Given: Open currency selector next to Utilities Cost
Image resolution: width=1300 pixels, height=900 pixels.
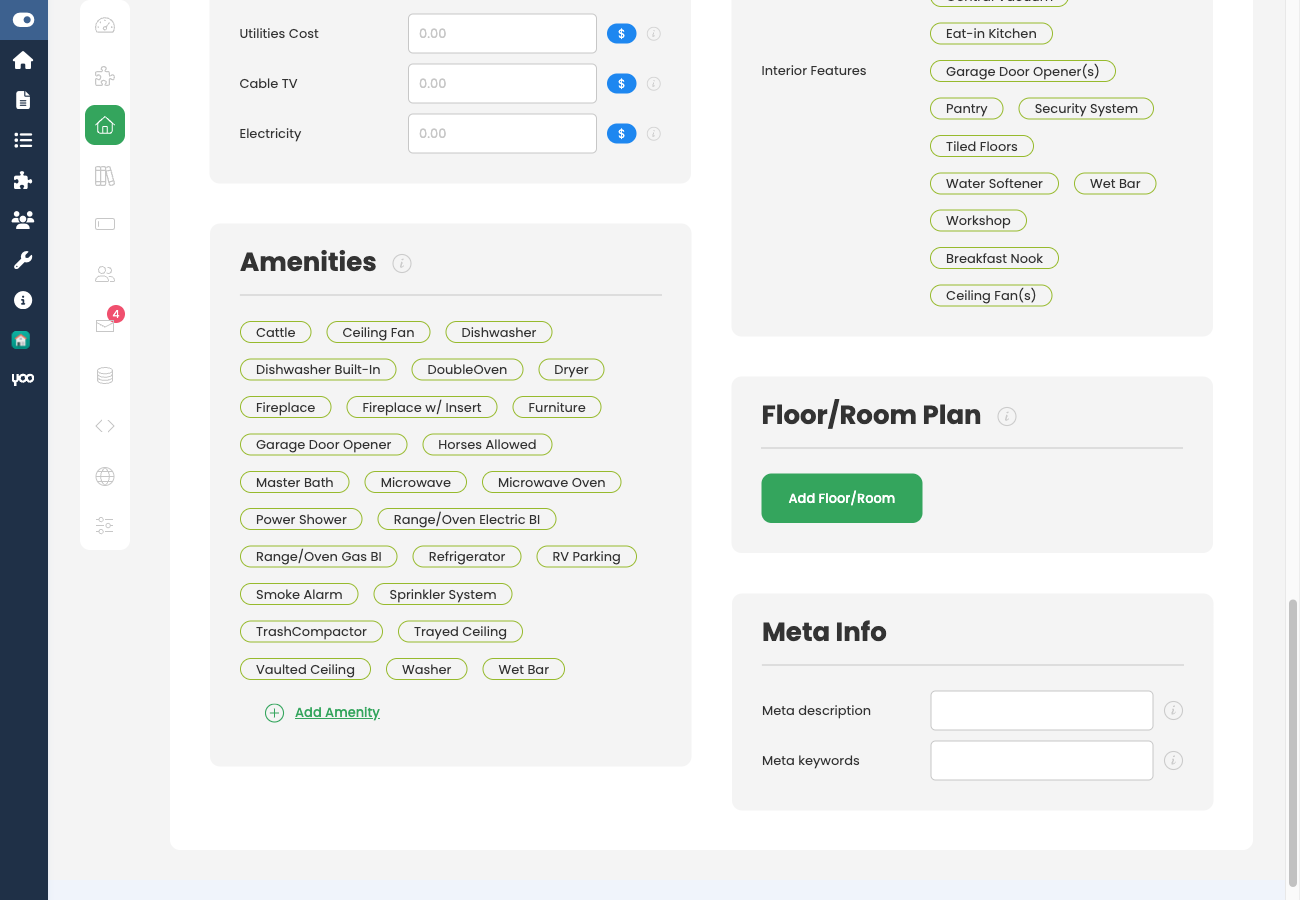Looking at the screenshot, I should pos(621,33).
